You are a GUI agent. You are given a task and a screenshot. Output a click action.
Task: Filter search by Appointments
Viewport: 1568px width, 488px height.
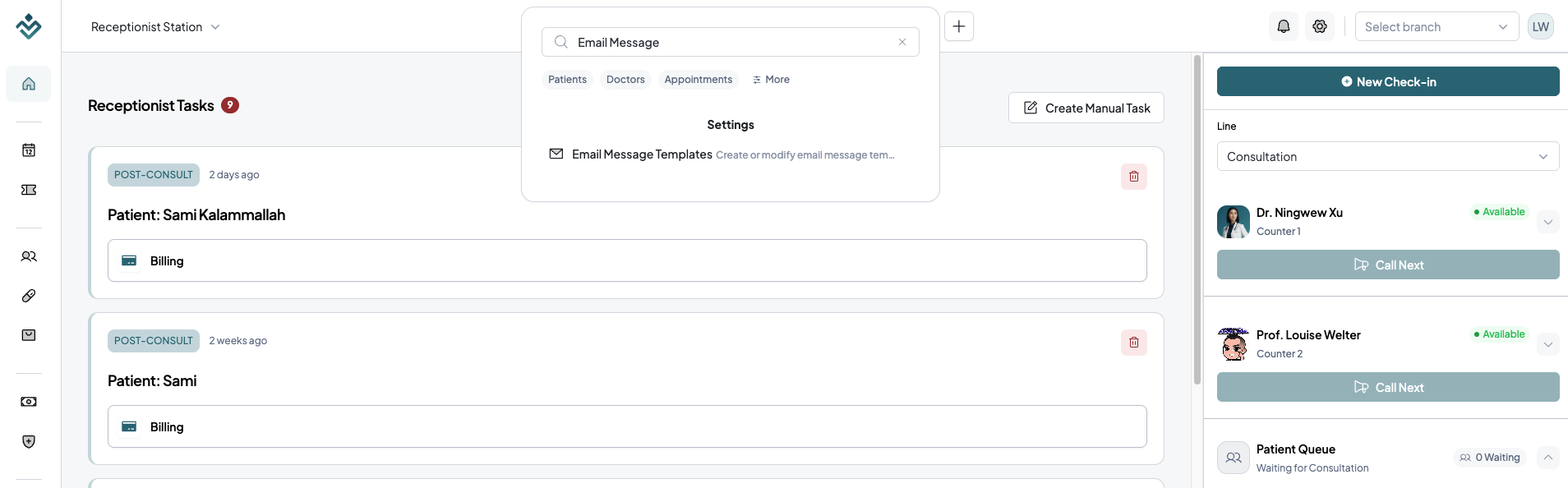pos(699,80)
